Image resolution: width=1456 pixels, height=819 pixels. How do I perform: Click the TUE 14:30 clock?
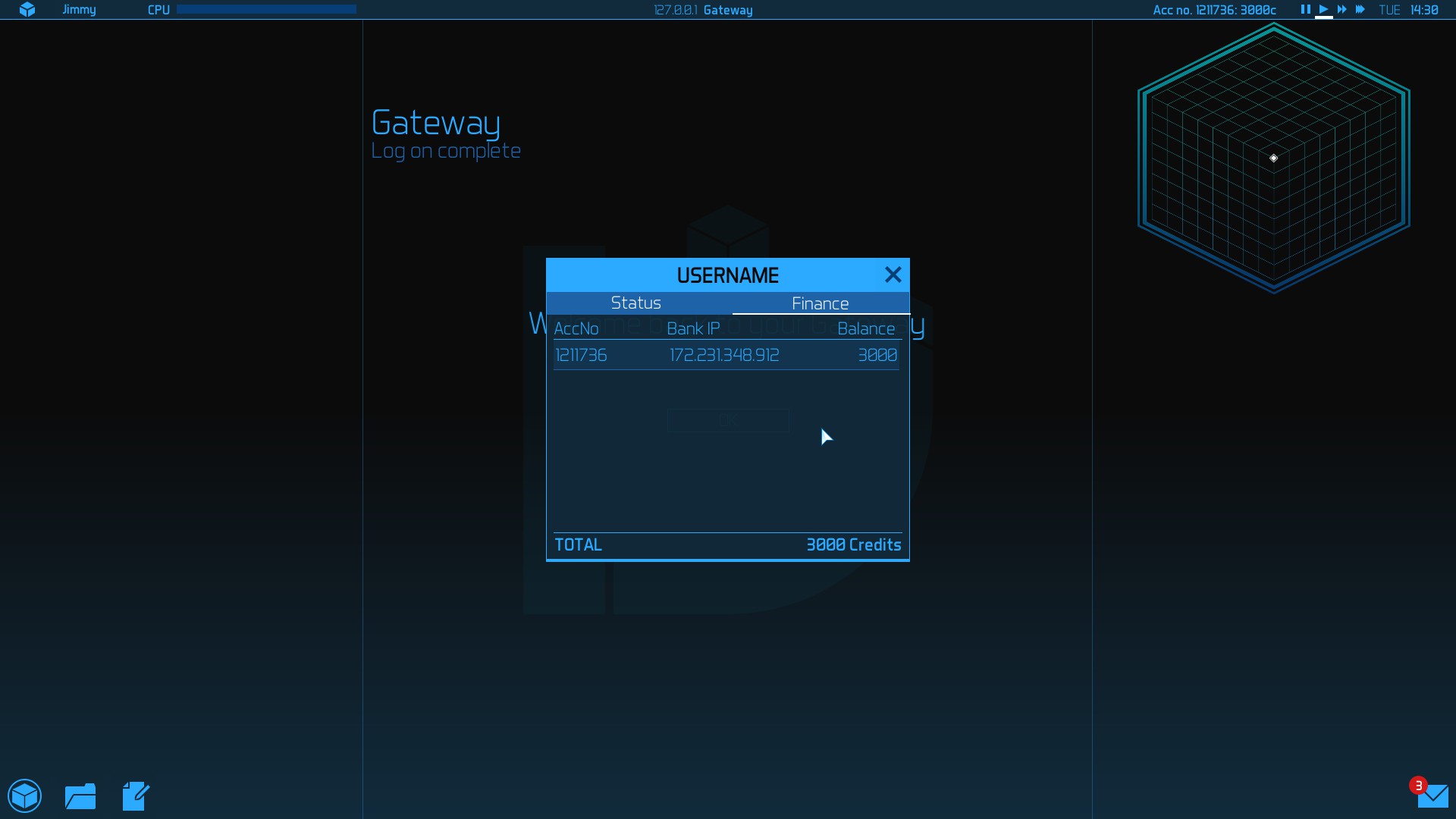tap(1408, 10)
